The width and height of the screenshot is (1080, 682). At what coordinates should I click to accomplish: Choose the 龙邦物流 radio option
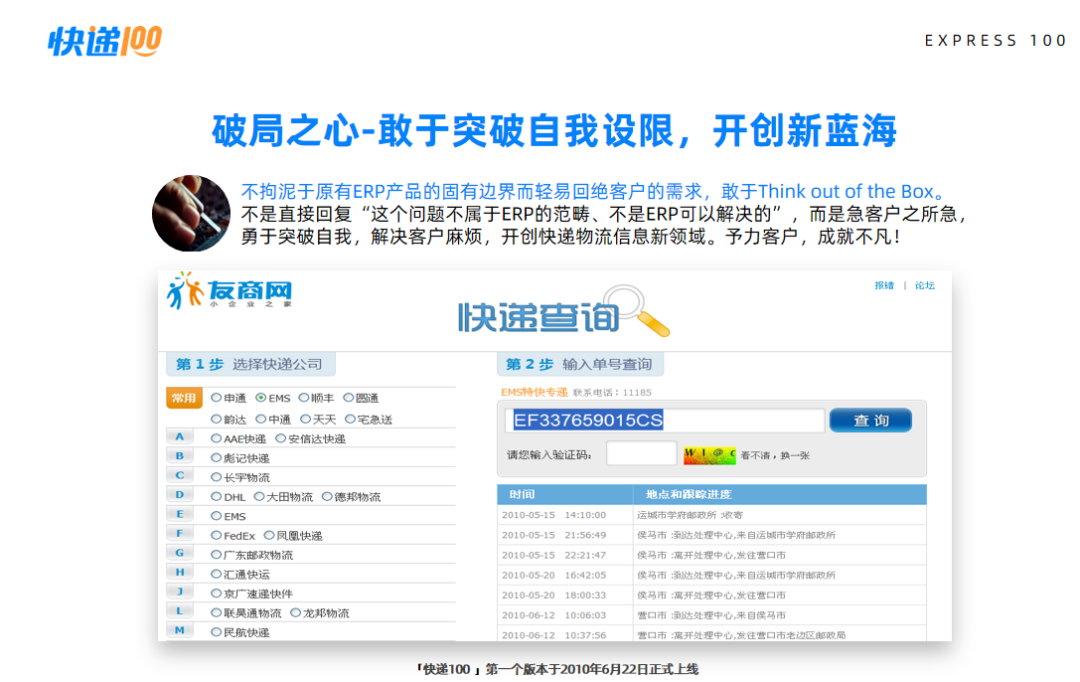click(x=295, y=612)
